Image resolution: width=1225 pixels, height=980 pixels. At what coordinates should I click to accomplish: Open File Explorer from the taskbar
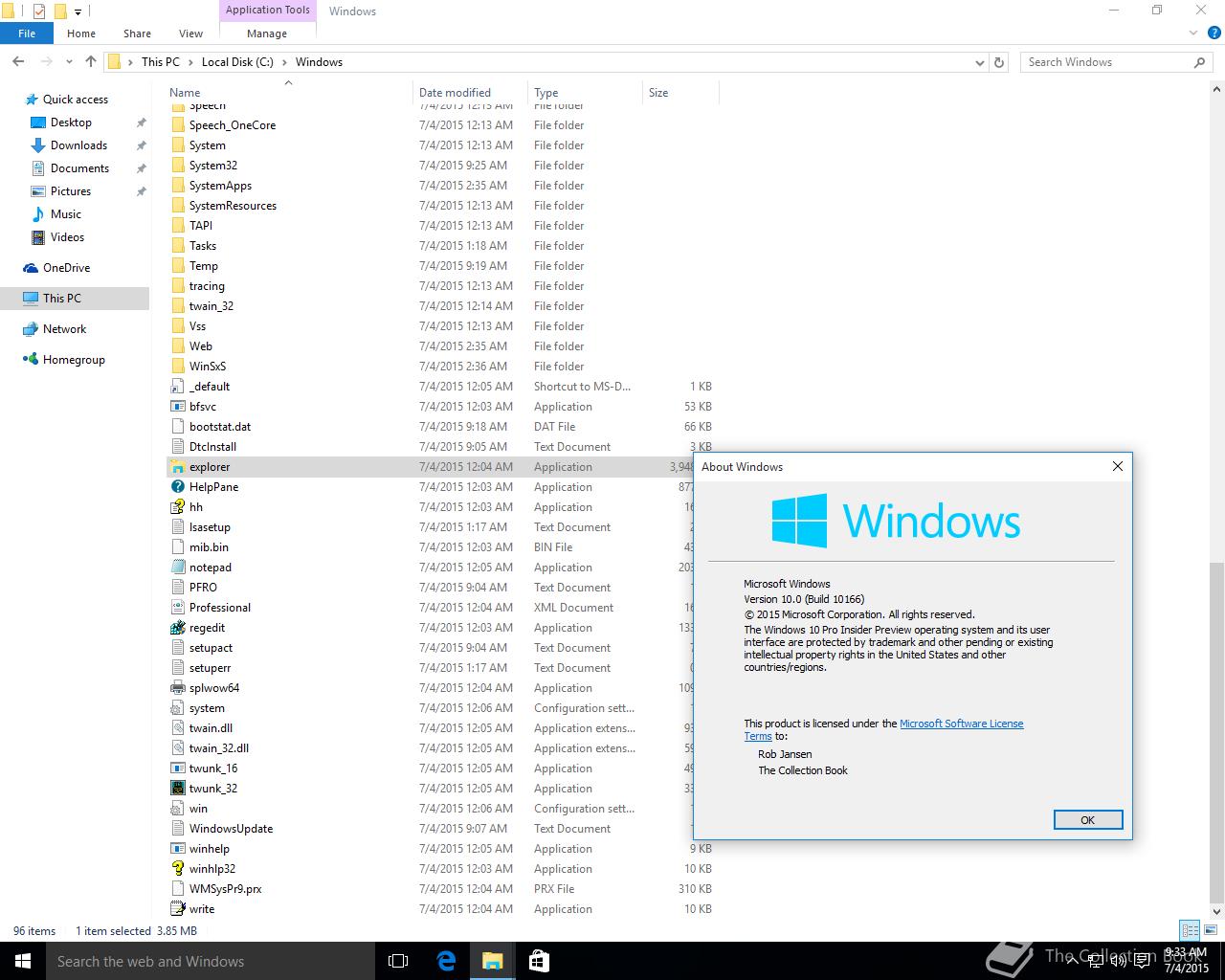[x=492, y=961]
